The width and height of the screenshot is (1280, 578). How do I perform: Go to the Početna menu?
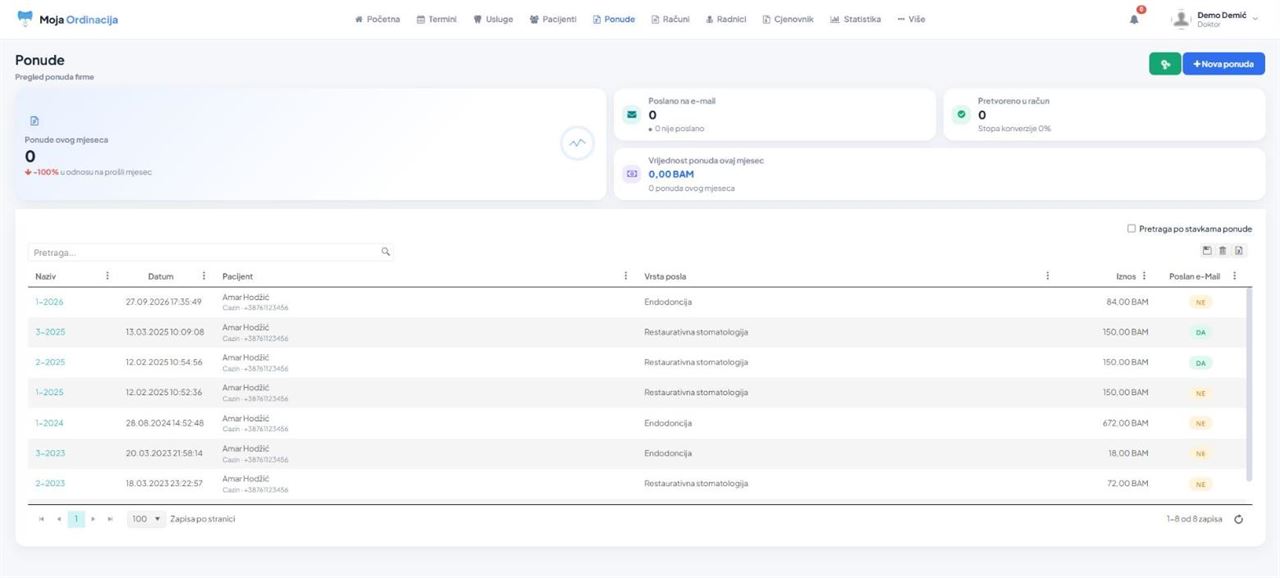click(x=378, y=19)
